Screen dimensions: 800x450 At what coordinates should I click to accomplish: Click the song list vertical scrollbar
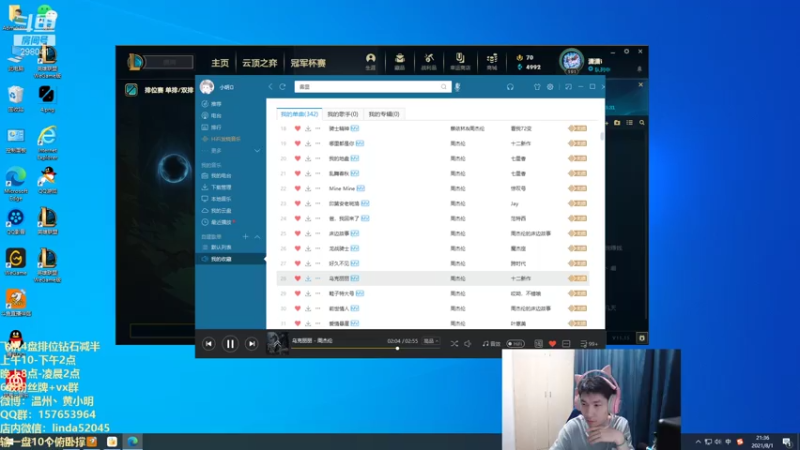pos(602,137)
